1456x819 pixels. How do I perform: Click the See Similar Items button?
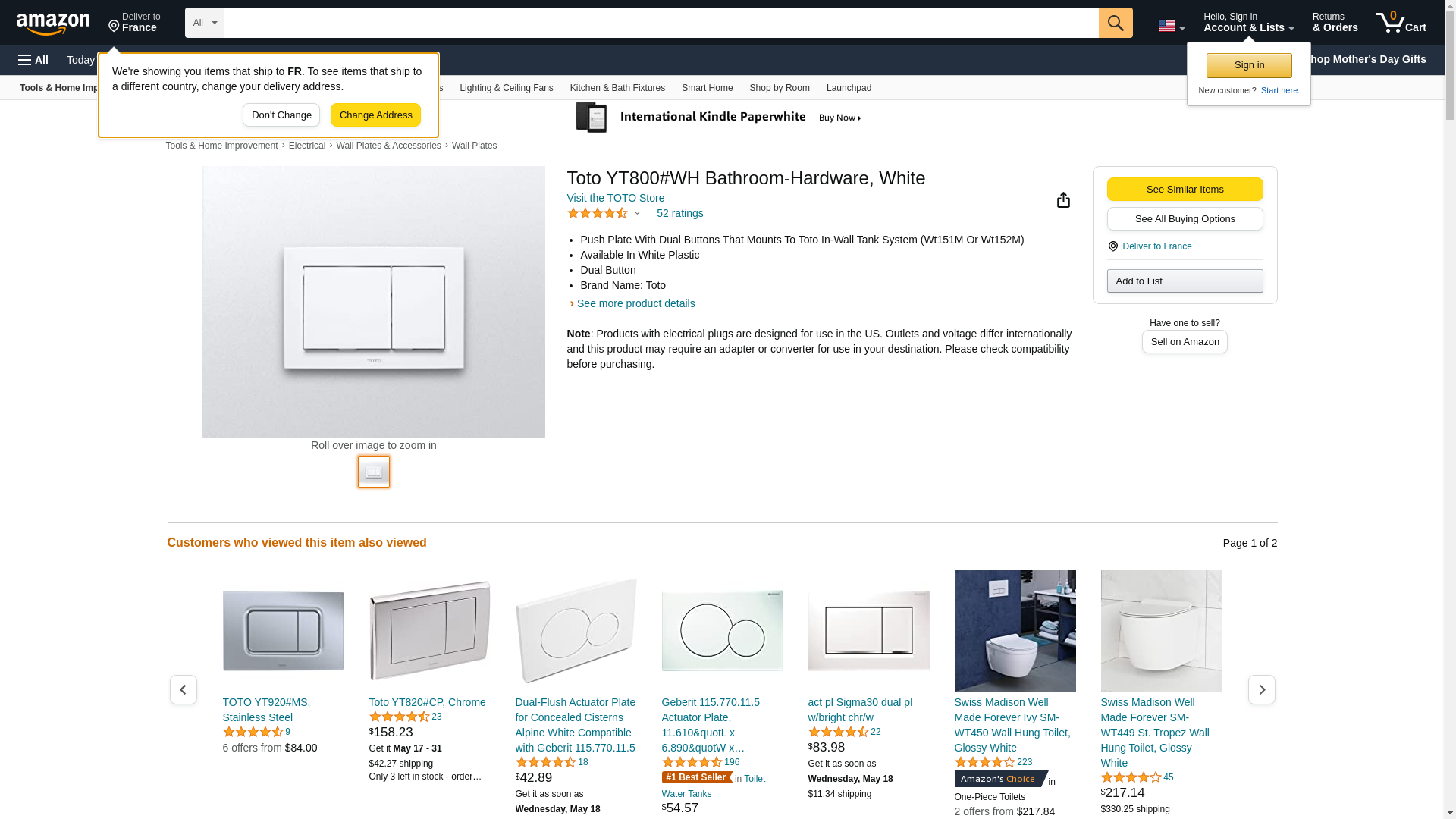click(x=1185, y=190)
